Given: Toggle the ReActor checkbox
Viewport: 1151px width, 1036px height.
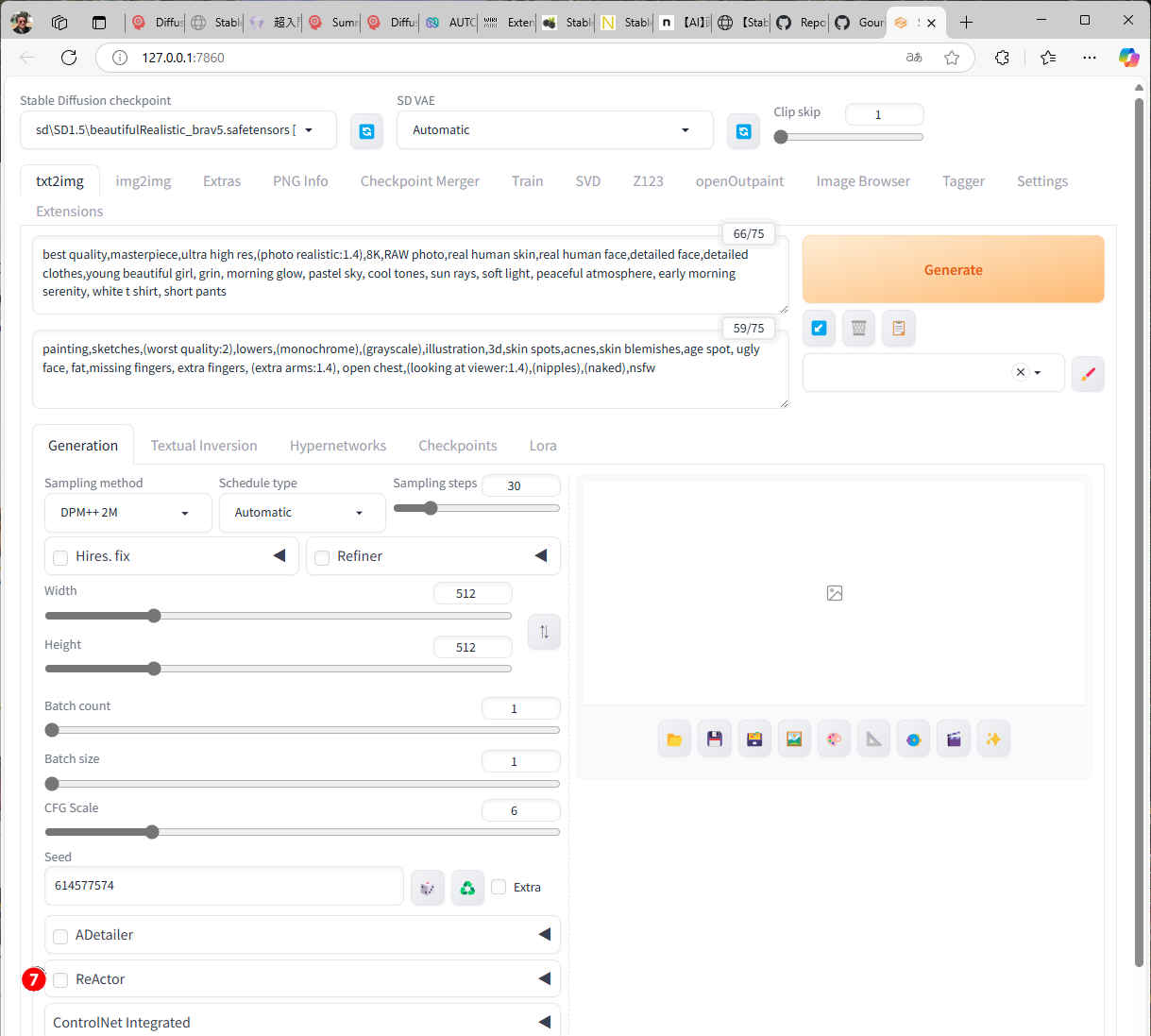Looking at the screenshot, I should tap(60, 980).
